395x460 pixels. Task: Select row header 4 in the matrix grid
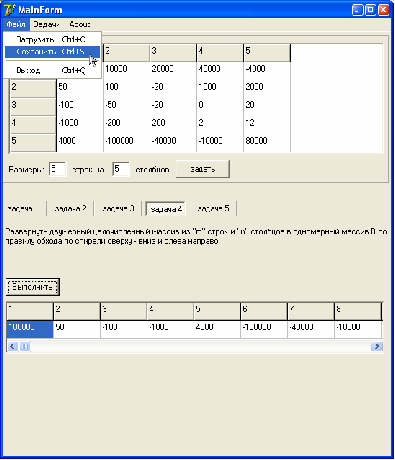click(33, 124)
